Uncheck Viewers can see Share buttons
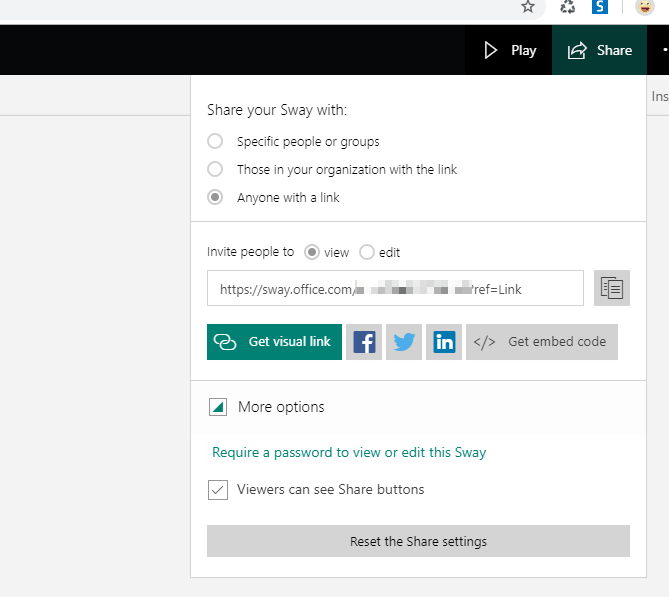 [217, 490]
